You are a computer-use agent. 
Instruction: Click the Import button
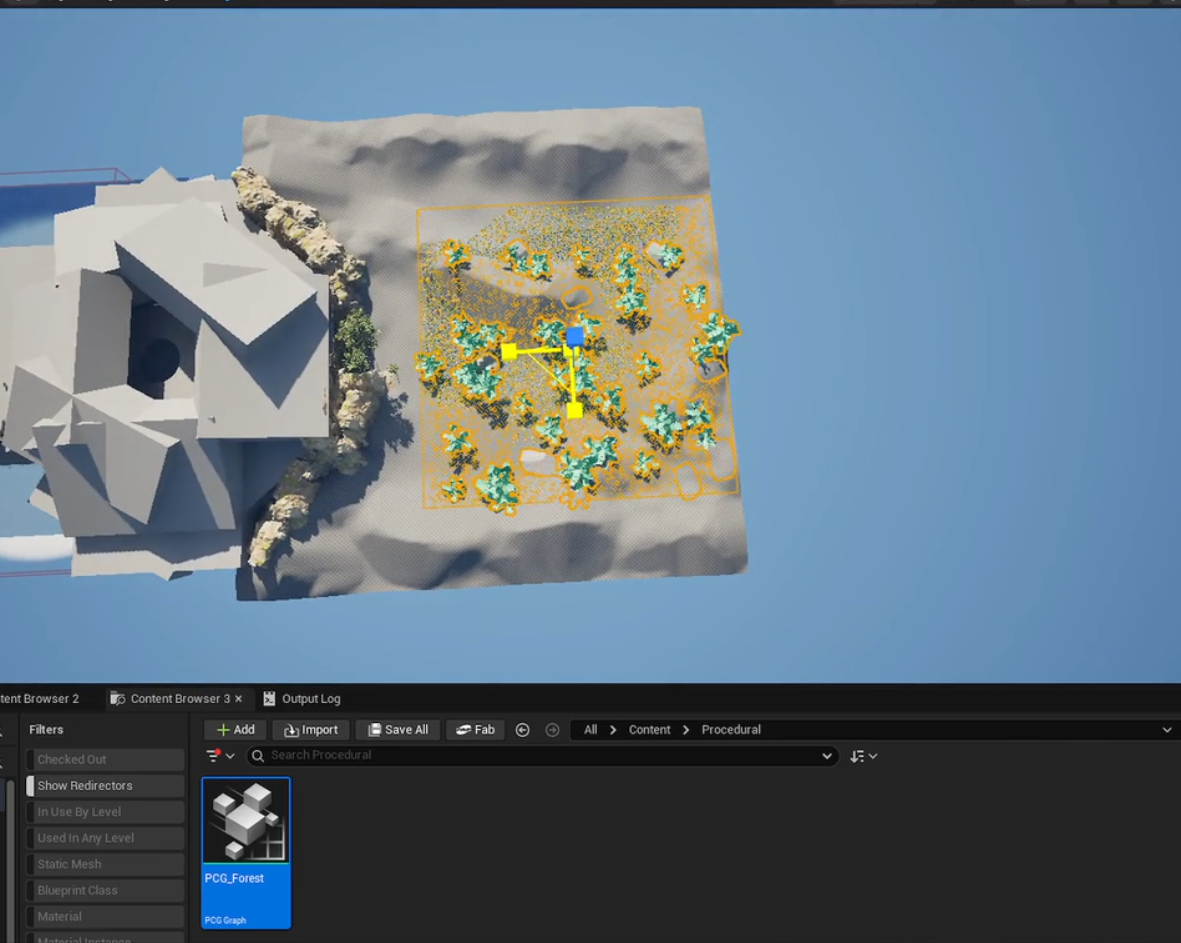click(310, 730)
